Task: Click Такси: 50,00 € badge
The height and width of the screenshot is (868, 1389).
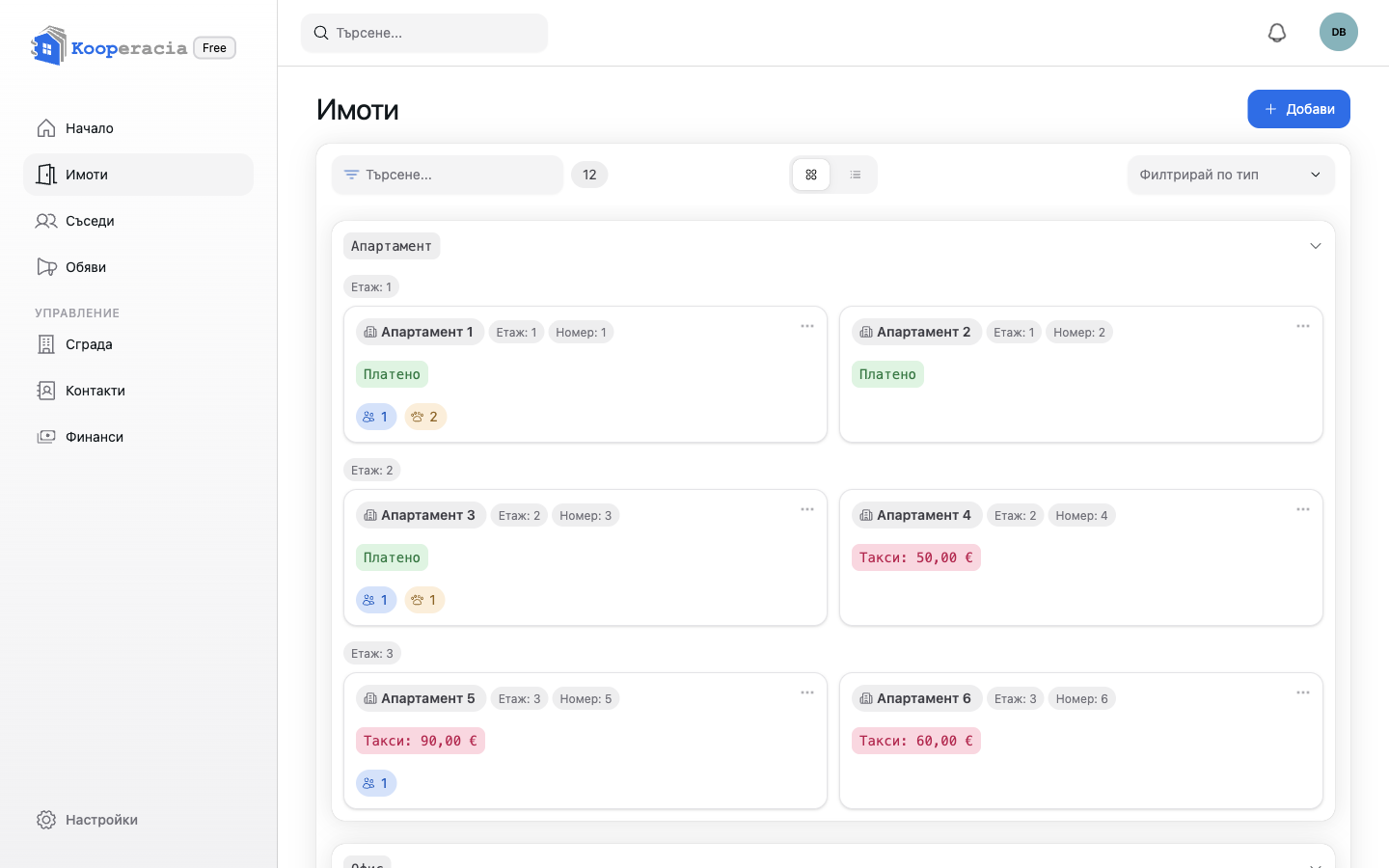Action: pos(916,557)
